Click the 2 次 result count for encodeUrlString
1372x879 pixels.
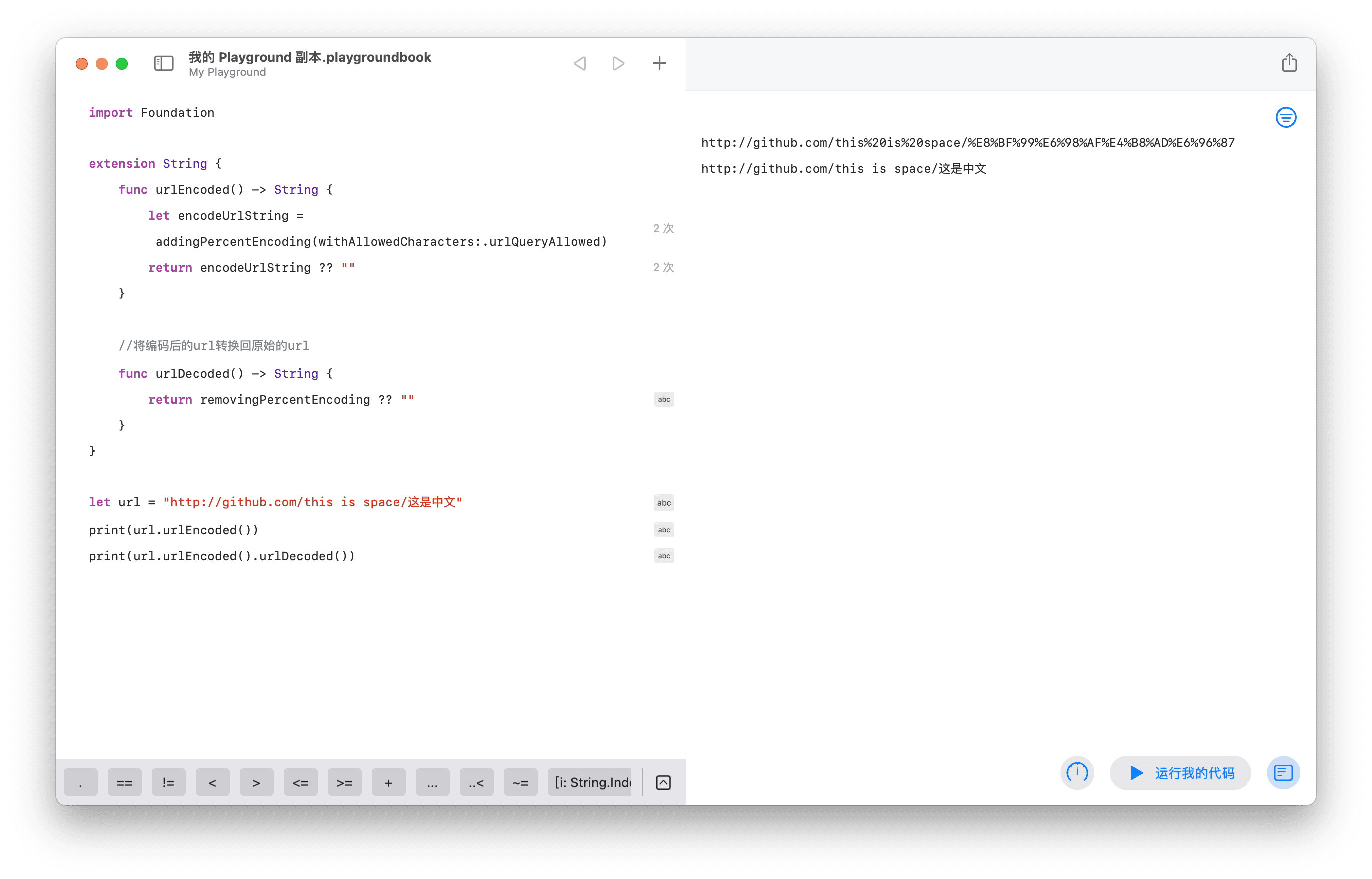663,228
